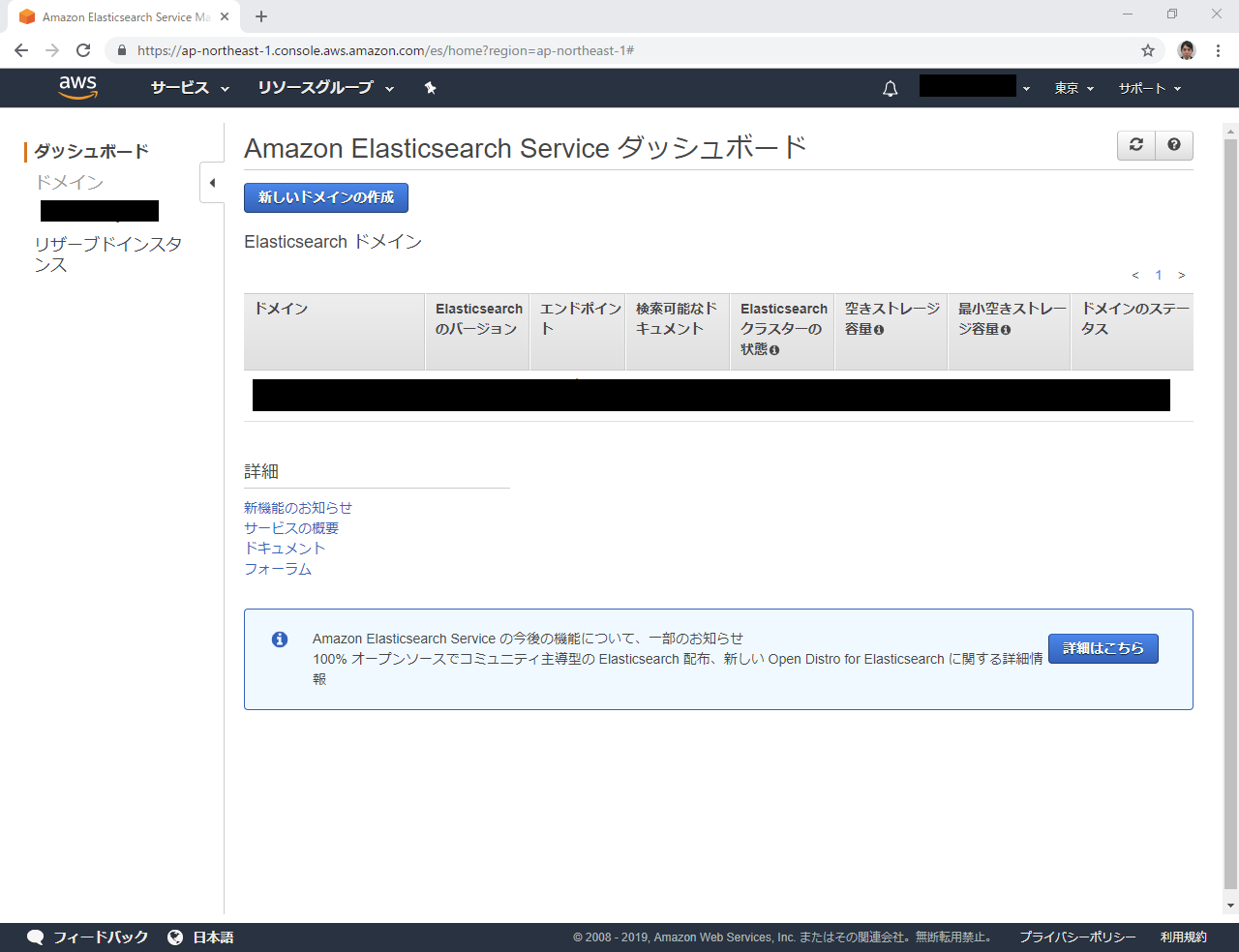This screenshot has width=1239, height=952.
Task: Reload the page using browser reload button
Action: (83, 50)
